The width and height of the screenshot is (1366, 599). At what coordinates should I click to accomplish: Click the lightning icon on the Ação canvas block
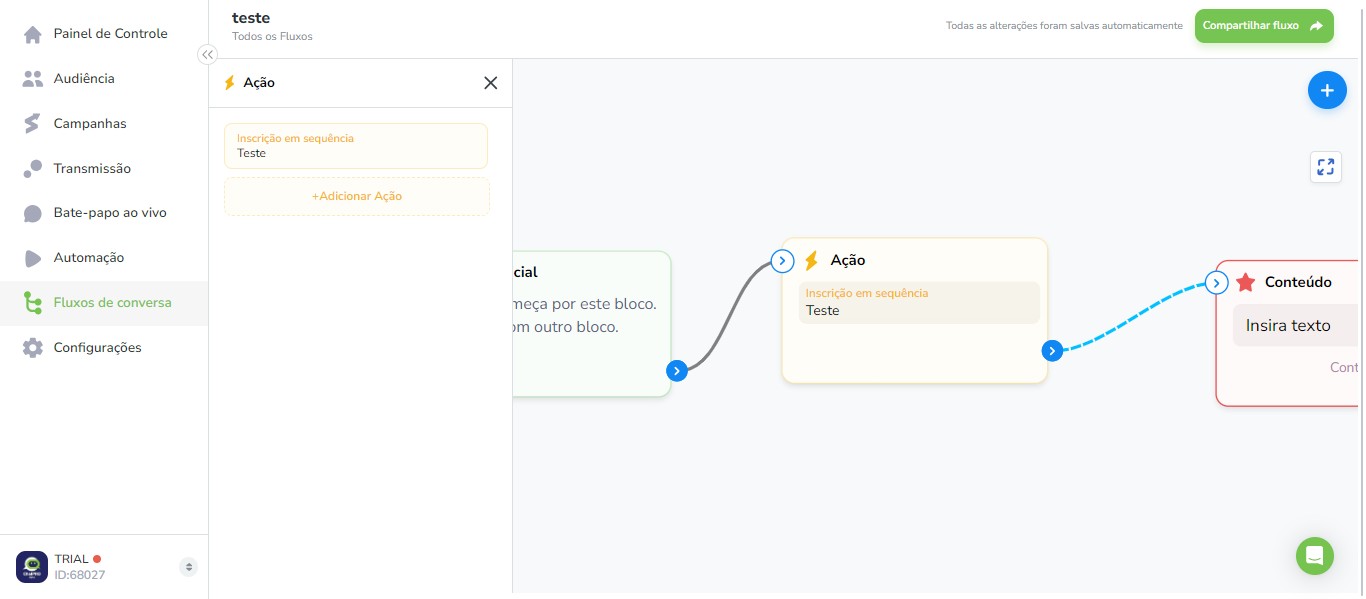tap(812, 261)
